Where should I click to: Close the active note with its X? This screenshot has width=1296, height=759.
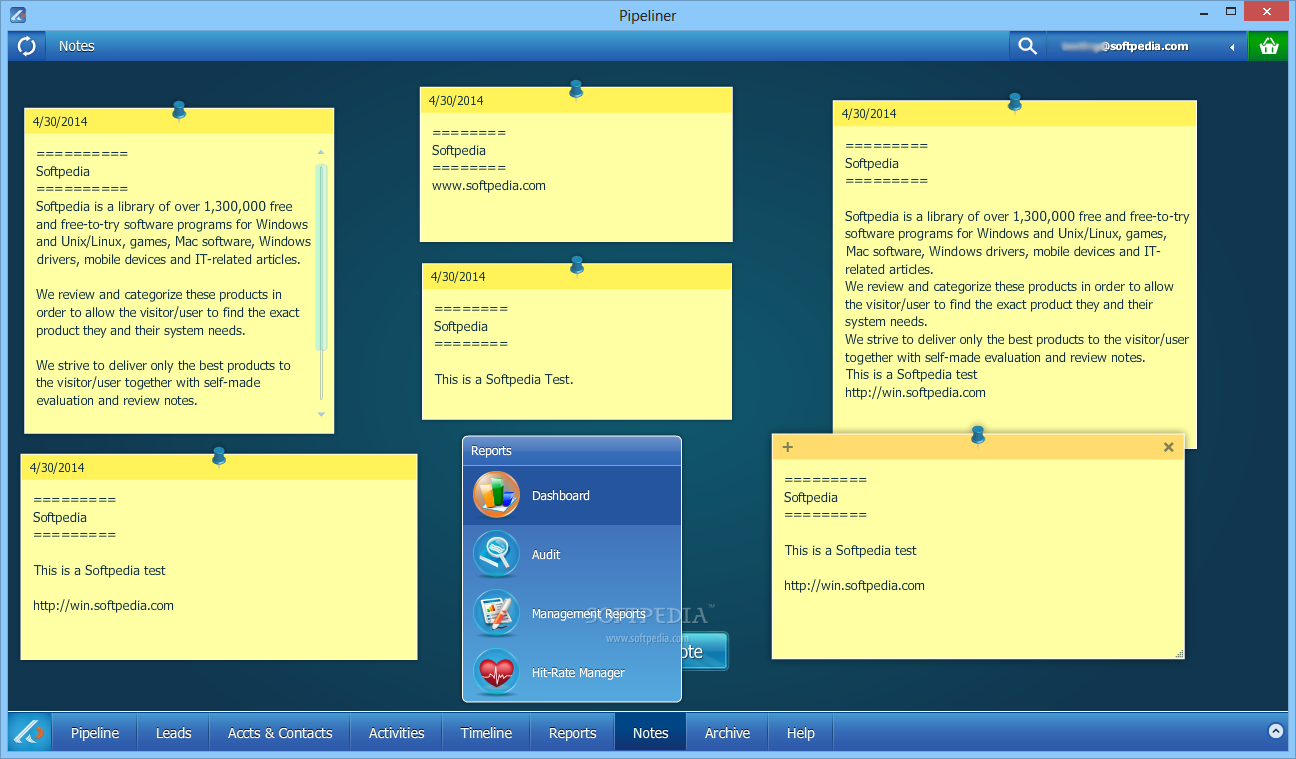pyautogui.click(x=1168, y=447)
